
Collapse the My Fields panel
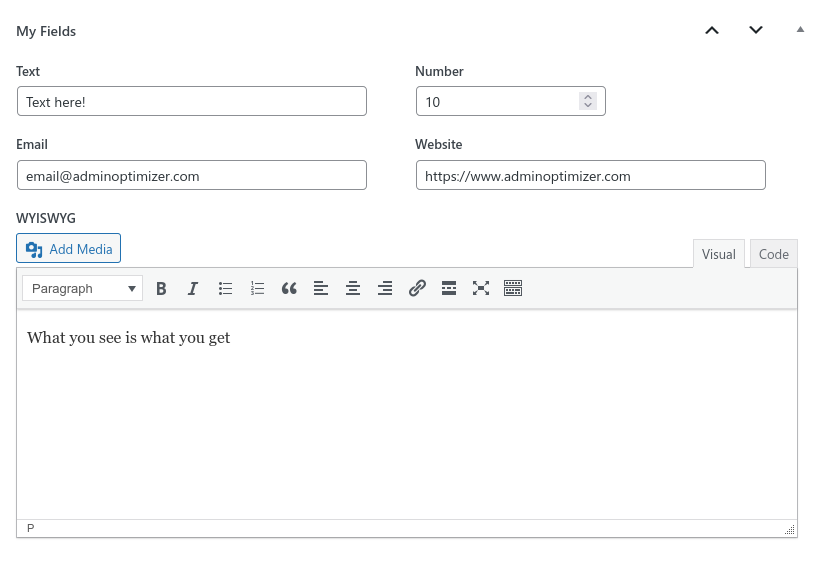(800, 30)
